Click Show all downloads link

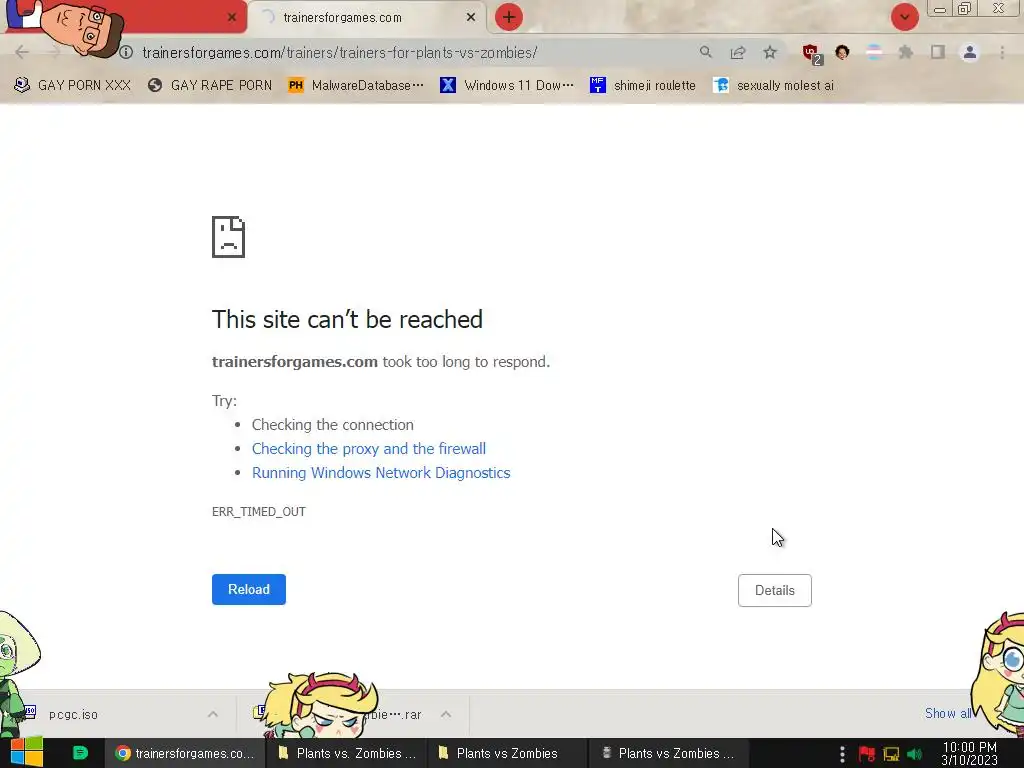(x=948, y=713)
